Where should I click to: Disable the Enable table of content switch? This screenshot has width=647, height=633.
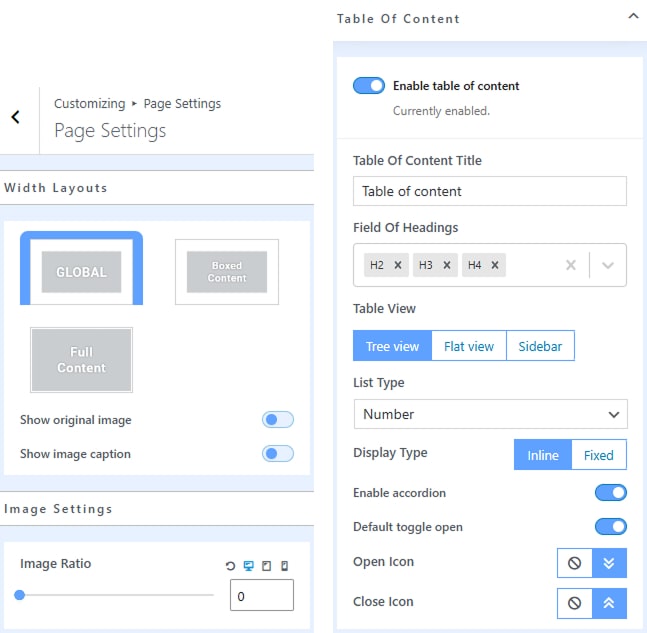click(369, 86)
